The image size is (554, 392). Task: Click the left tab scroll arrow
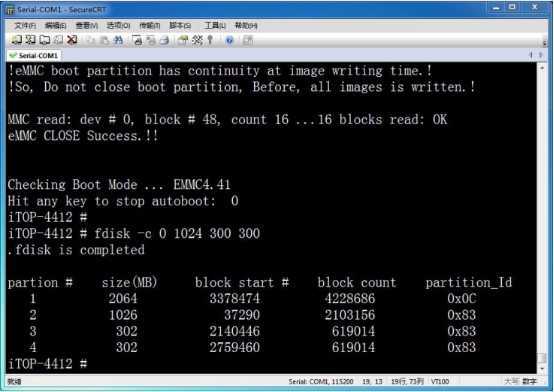pos(531,55)
